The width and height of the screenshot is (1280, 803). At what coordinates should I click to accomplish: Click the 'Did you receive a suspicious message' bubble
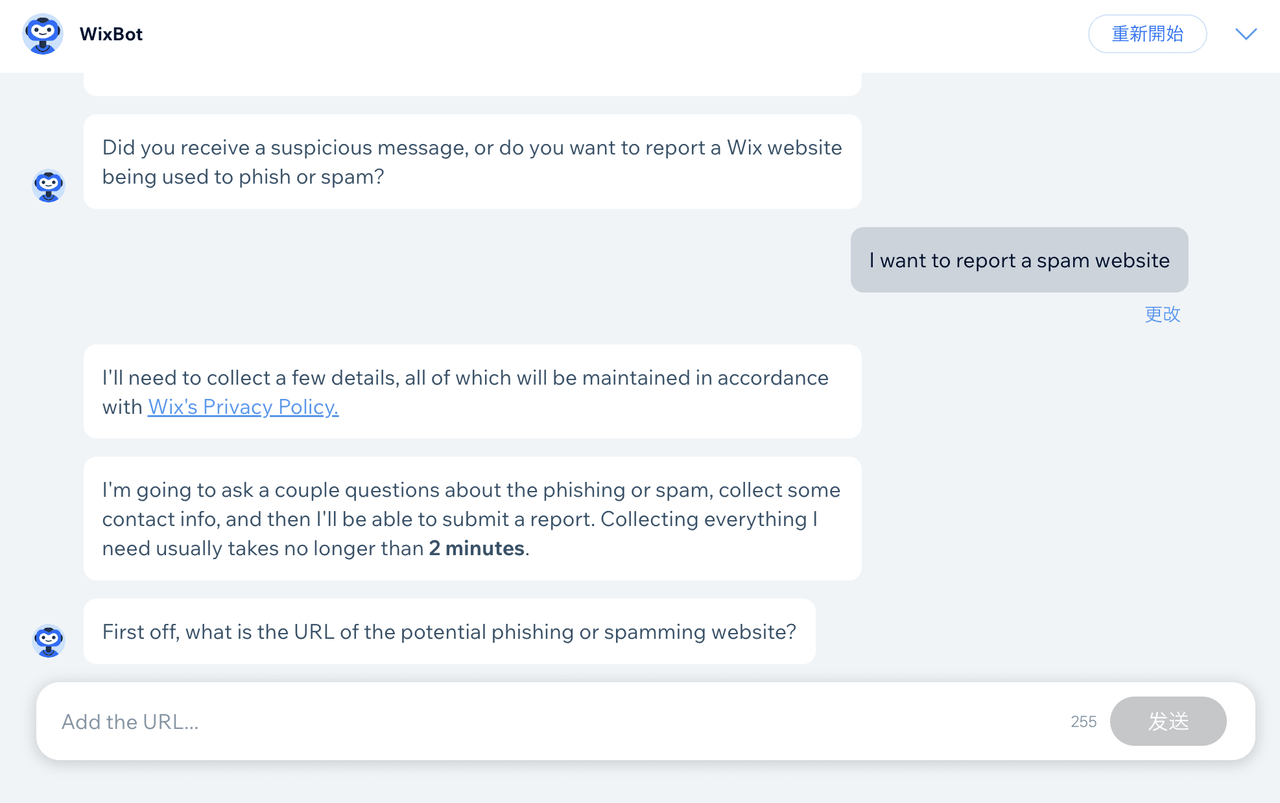[x=472, y=162]
